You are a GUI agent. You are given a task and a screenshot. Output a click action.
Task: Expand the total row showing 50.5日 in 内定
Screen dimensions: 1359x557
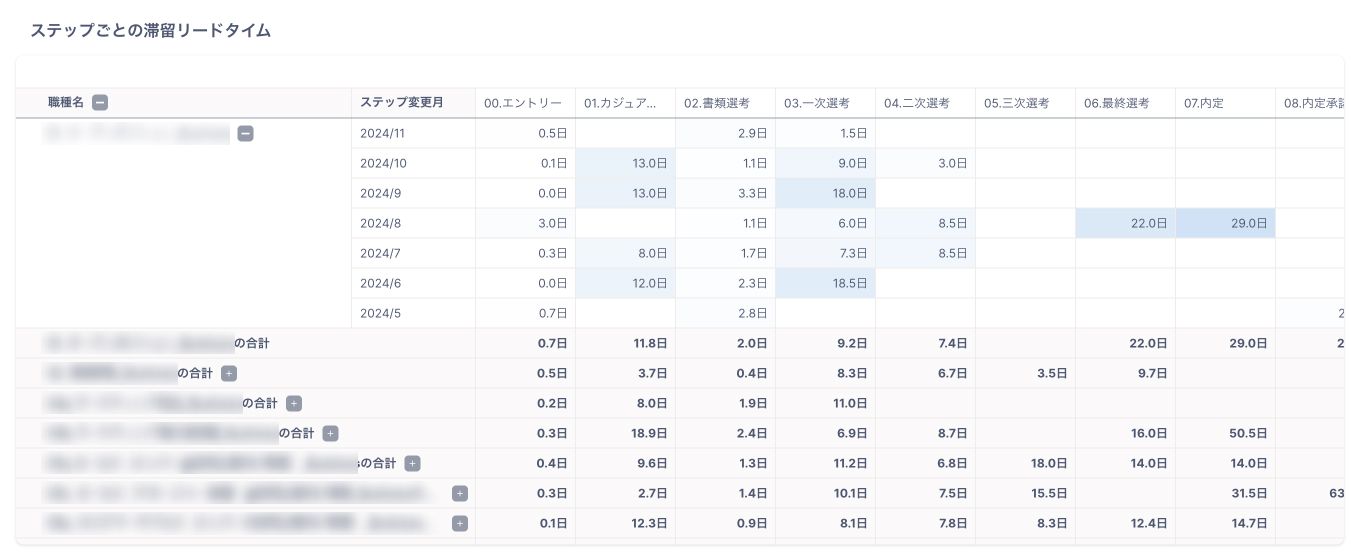click(330, 433)
